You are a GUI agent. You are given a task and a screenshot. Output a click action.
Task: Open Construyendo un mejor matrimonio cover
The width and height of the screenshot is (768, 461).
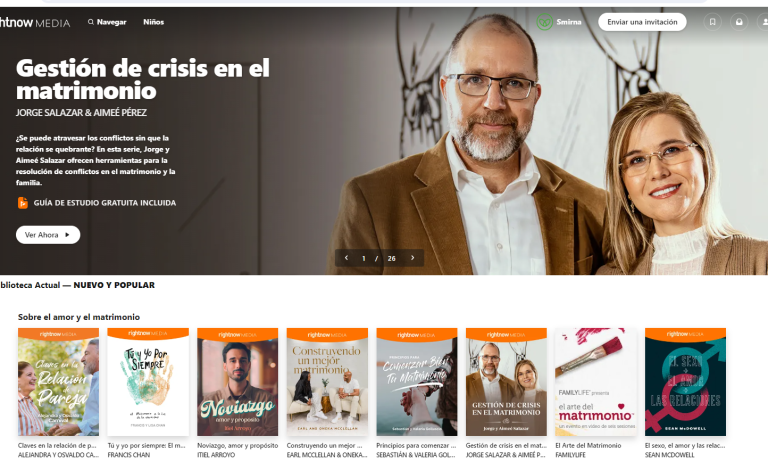tap(327, 382)
